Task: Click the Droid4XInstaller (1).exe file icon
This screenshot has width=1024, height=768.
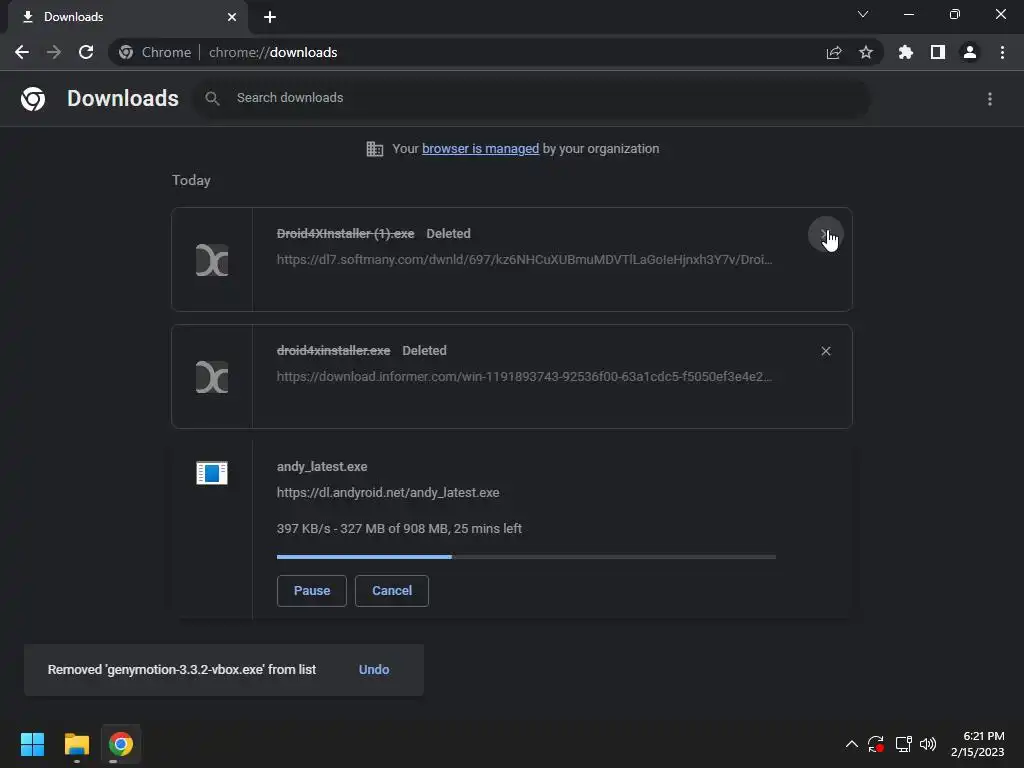Action: 212,260
